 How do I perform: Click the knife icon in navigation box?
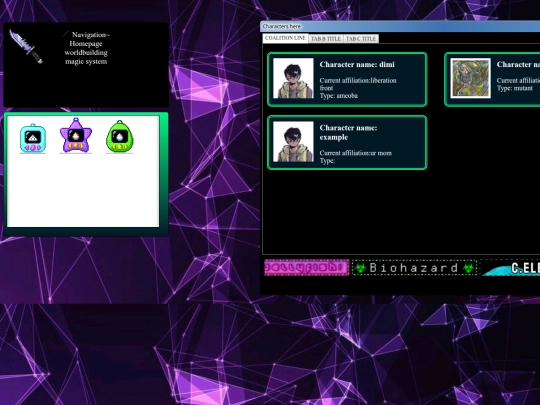[x=26, y=47]
